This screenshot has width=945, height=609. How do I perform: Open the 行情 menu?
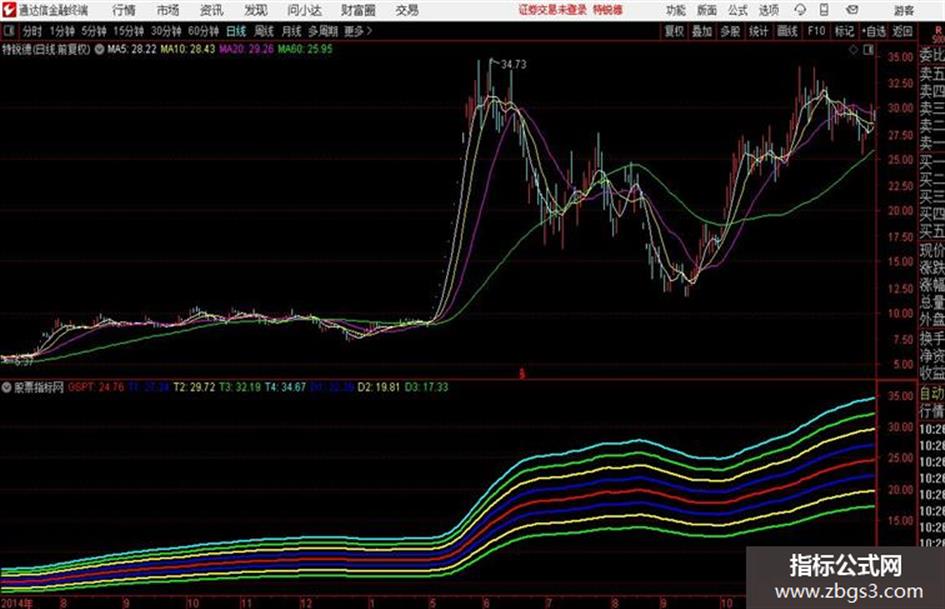click(124, 10)
